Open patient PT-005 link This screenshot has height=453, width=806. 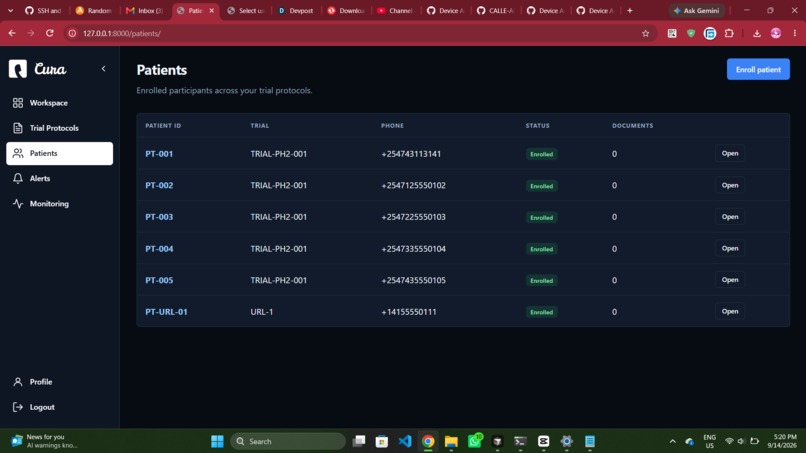point(159,280)
